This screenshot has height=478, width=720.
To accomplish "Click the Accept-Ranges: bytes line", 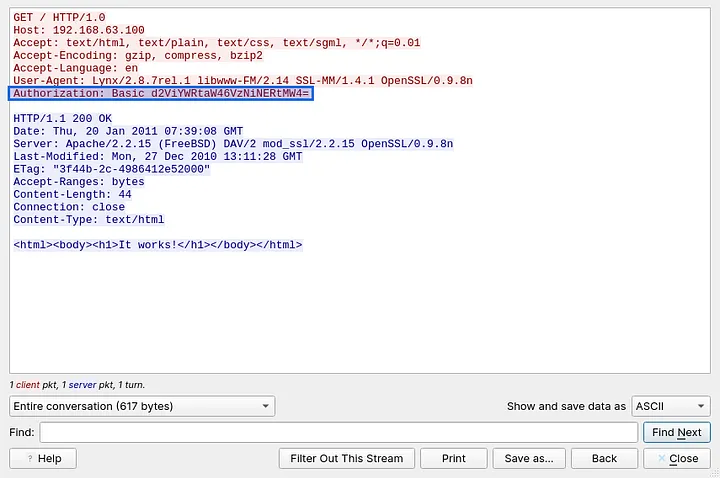I will (x=79, y=182).
